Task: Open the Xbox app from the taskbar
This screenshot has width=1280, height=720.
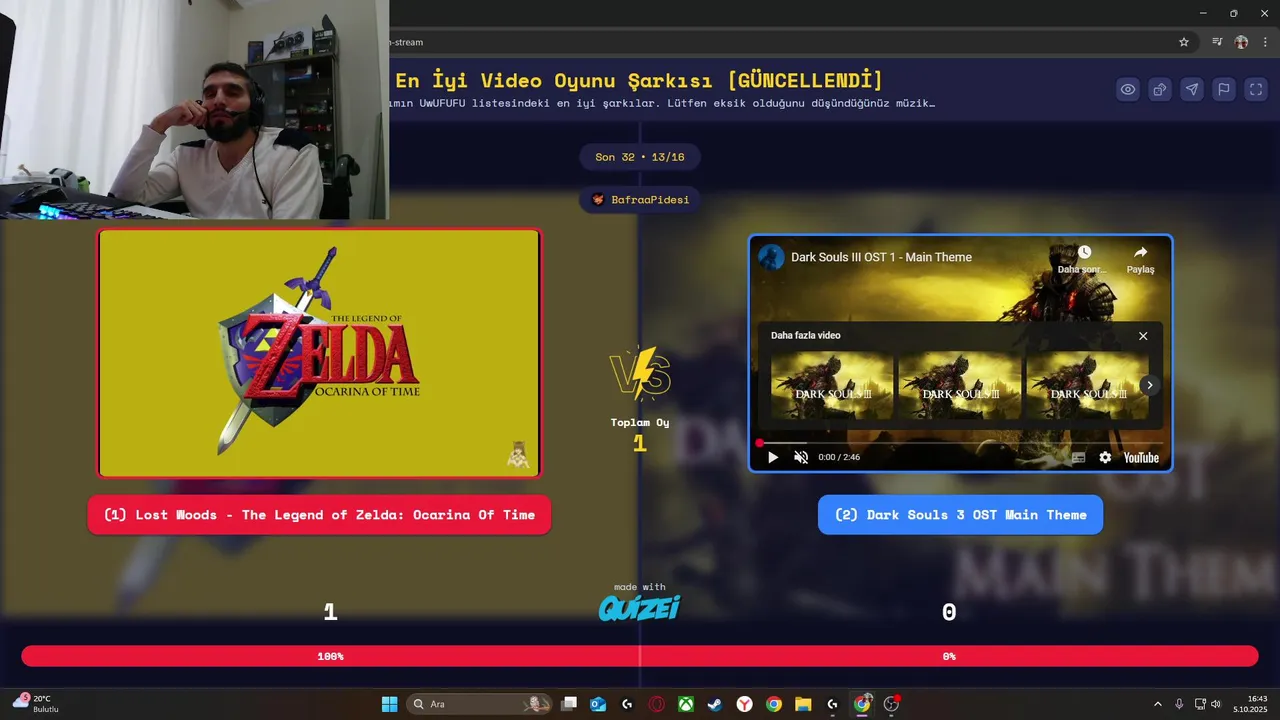Action: [686, 704]
